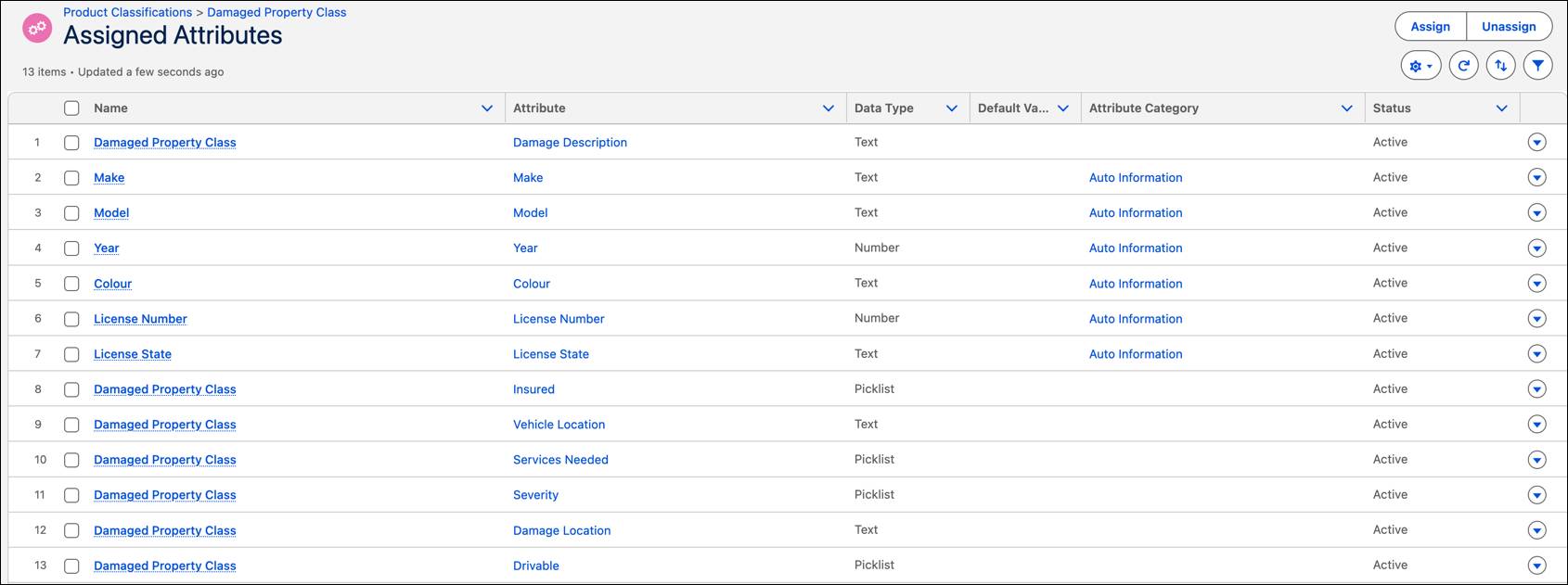Click the Unassign button
1568x585 pixels.
click(1509, 27)
